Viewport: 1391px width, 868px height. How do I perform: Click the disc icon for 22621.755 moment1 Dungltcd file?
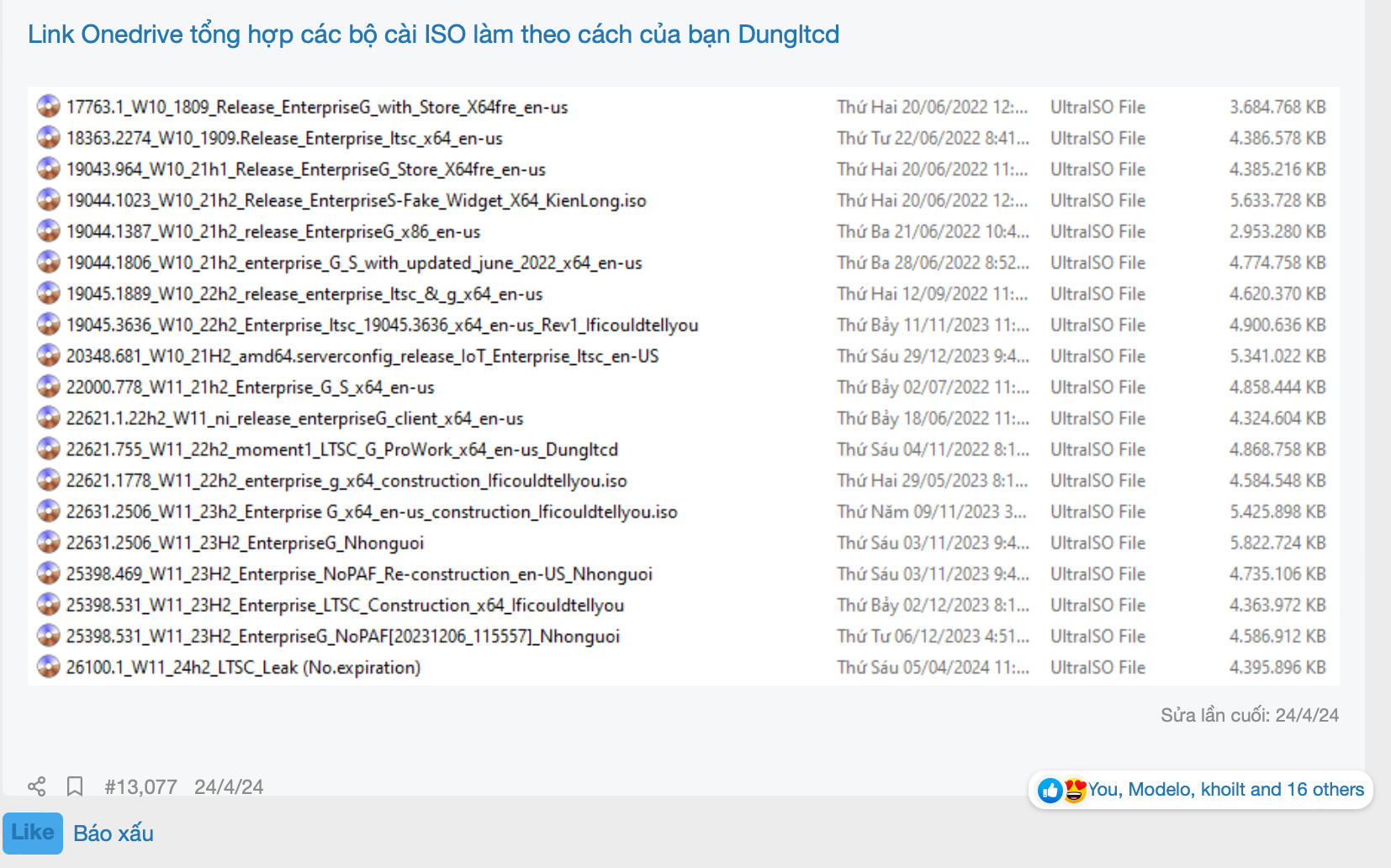[x=49, y=448]
